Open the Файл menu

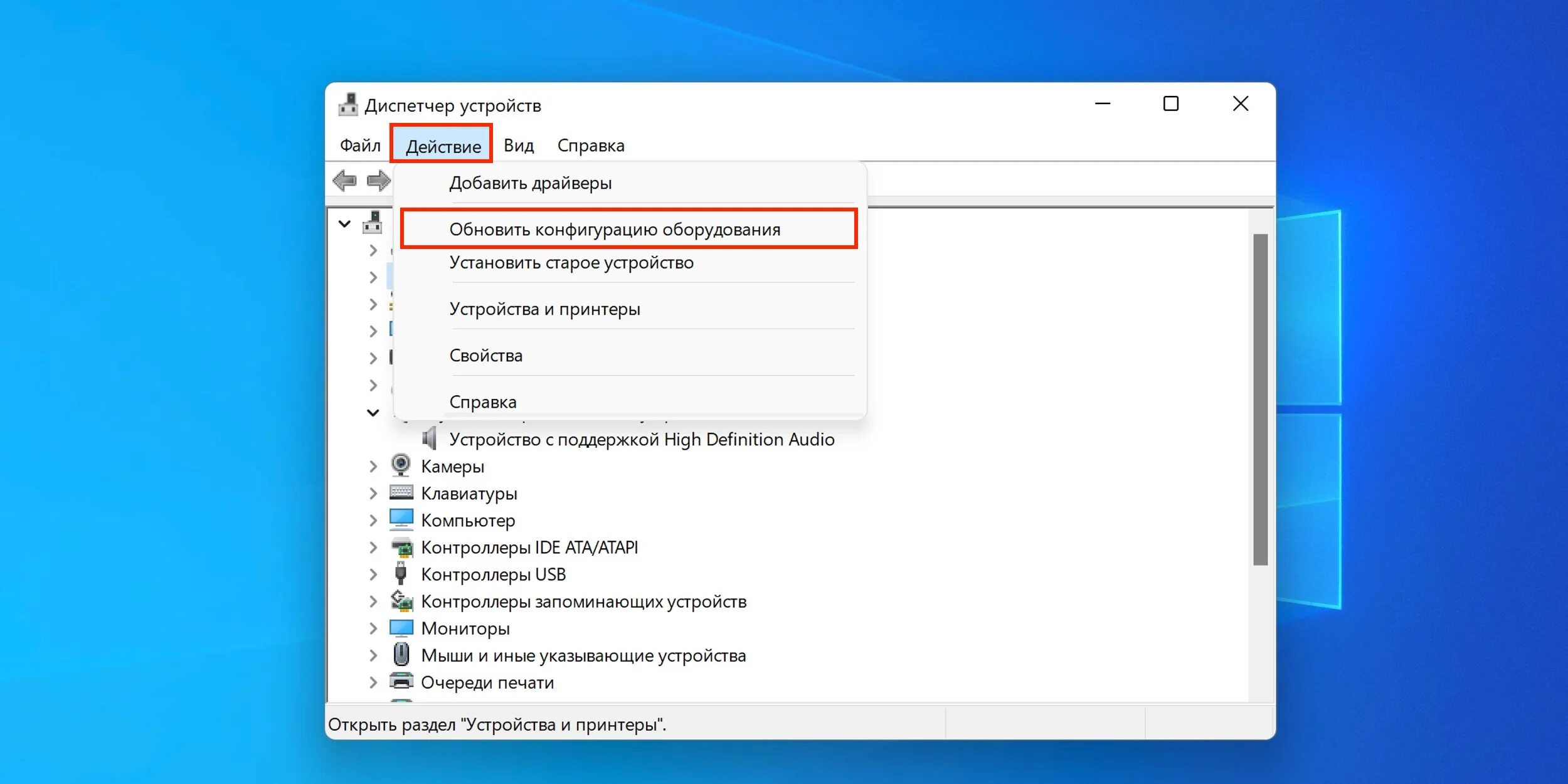360,146
